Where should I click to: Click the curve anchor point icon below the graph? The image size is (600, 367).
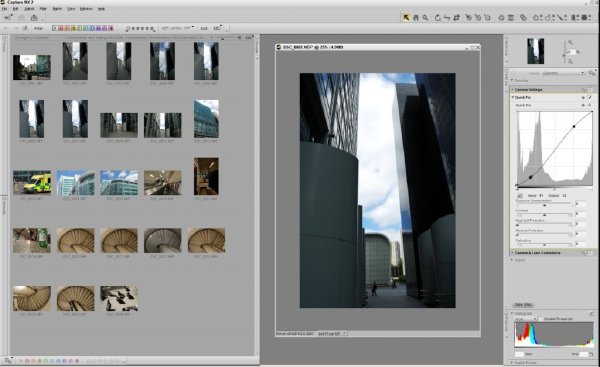[520, 196]
